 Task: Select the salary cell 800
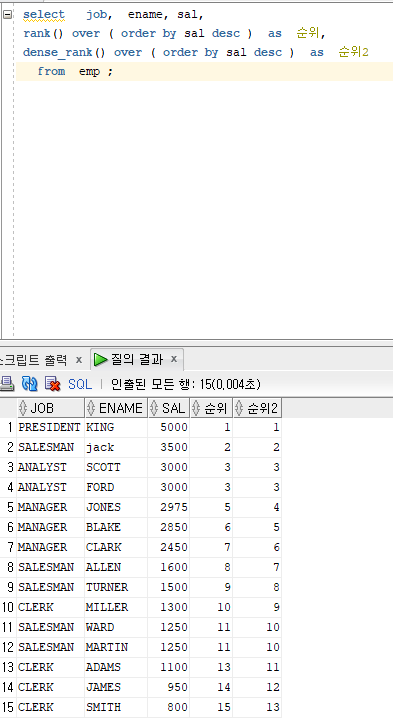169,707
